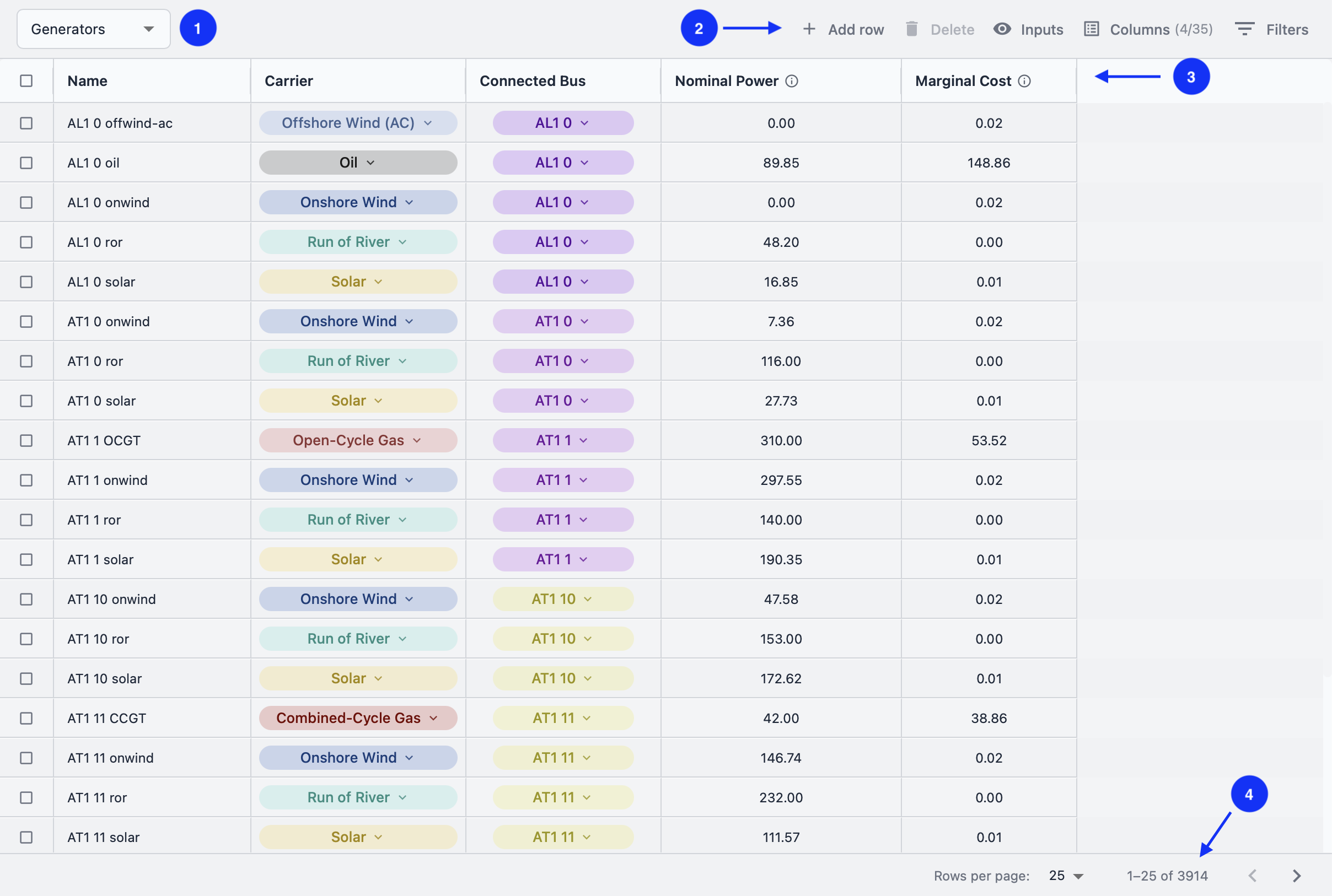Toggle the select-all checkbox in the header
This screenshot has width=1332, height=896.
26,80
